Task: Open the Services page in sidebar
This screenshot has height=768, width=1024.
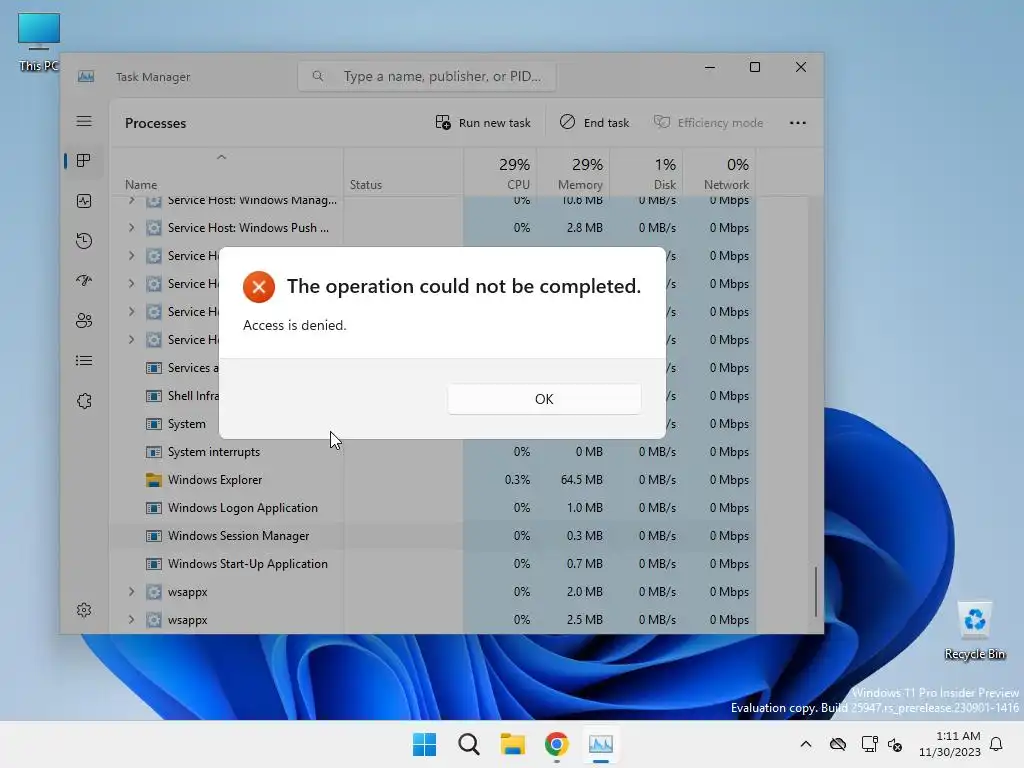Action: click(x=84, y=401)
